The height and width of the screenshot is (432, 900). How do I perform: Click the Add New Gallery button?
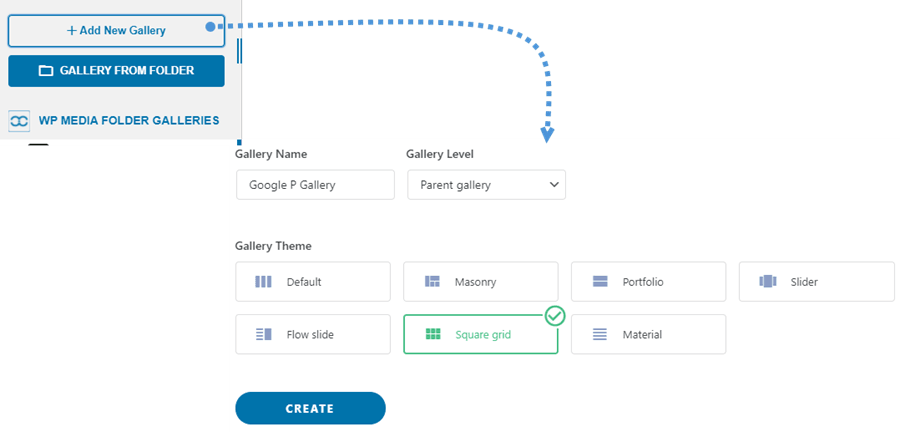pyautogui.click(x=116, y=30)
